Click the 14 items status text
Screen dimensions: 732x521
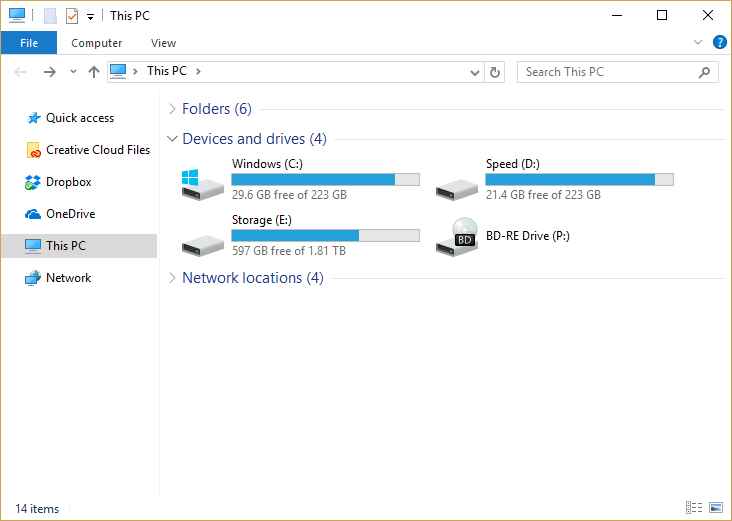click(x=37, y=509)
